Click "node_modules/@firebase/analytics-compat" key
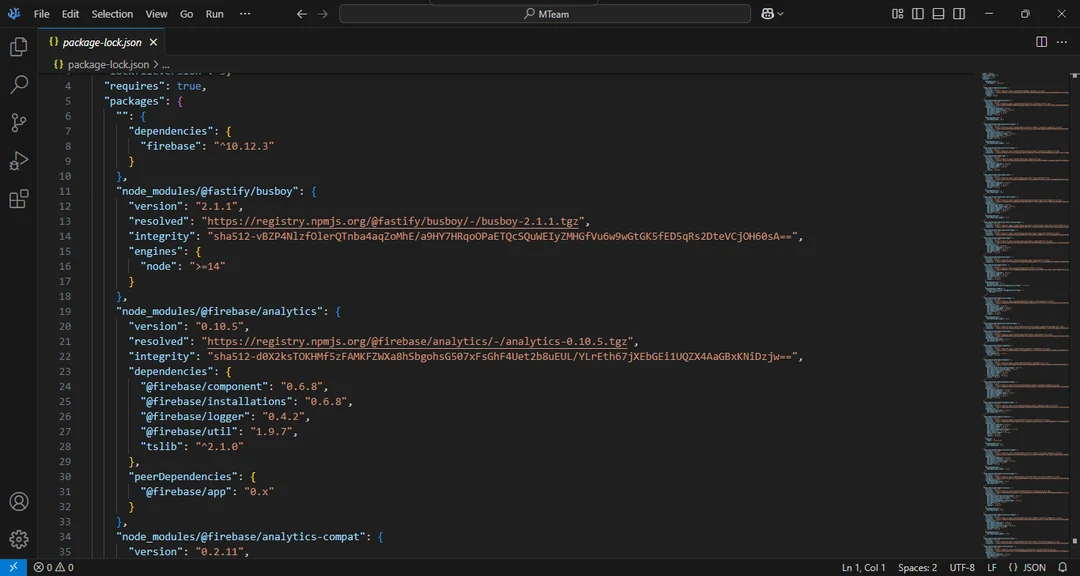 (x=243, y=536)
